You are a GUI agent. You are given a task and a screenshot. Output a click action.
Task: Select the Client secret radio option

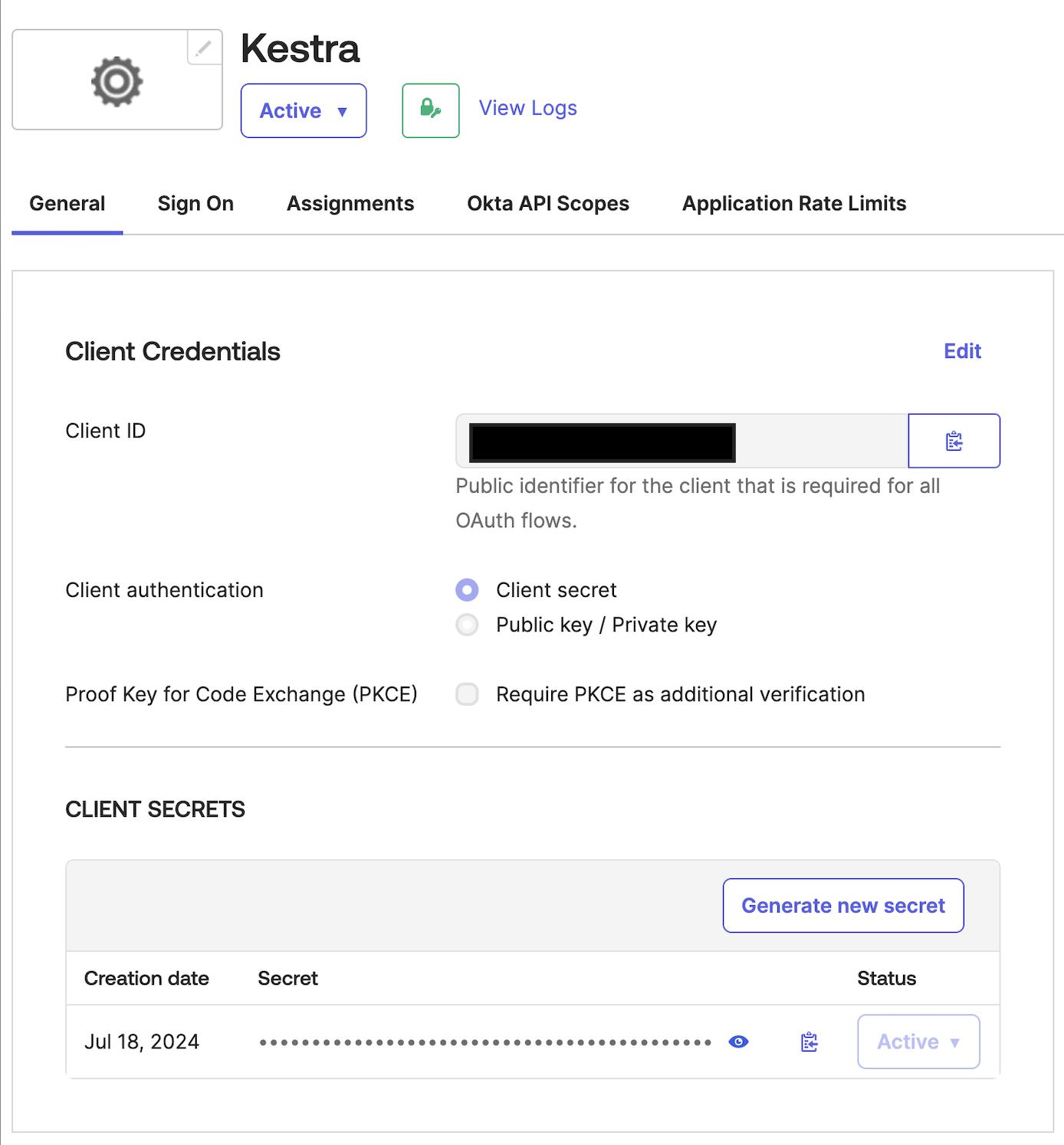(x=468, y=590)
